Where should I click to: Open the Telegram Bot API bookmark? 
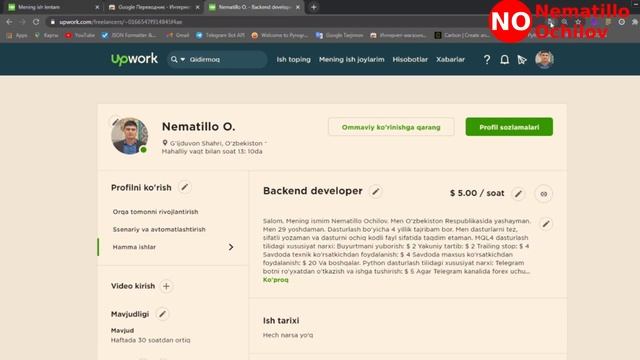click(220, 36)
